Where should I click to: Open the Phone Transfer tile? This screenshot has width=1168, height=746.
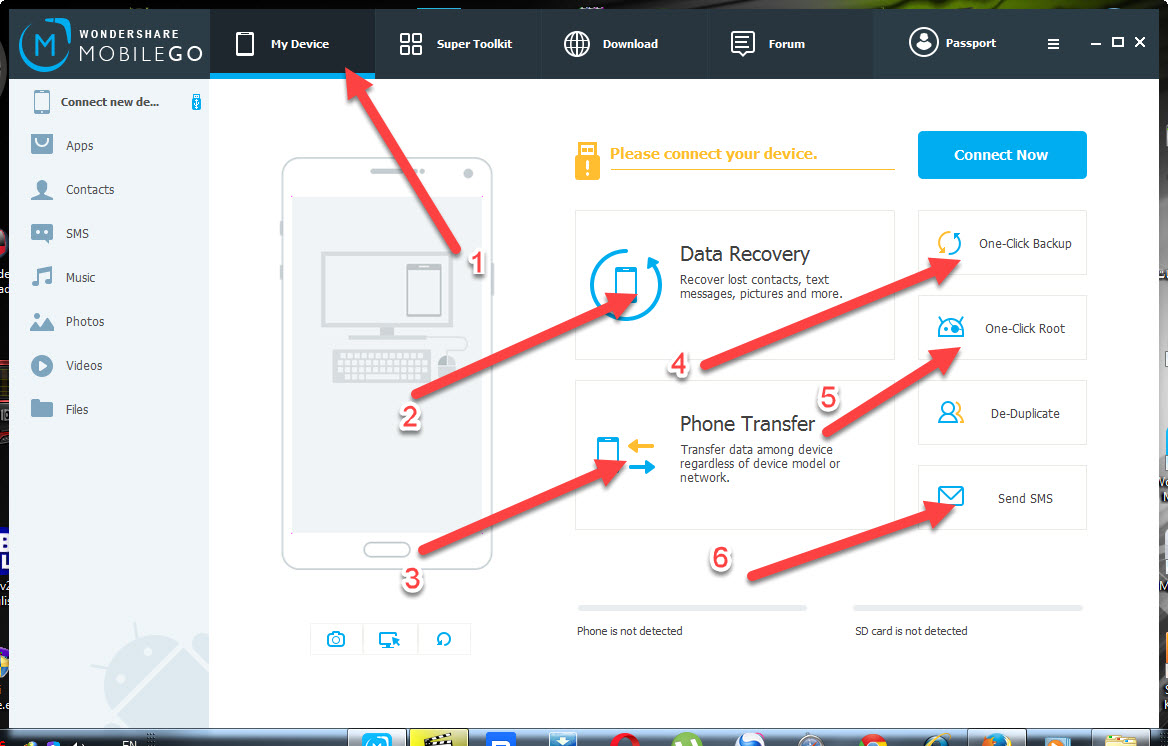click(734, 455)
